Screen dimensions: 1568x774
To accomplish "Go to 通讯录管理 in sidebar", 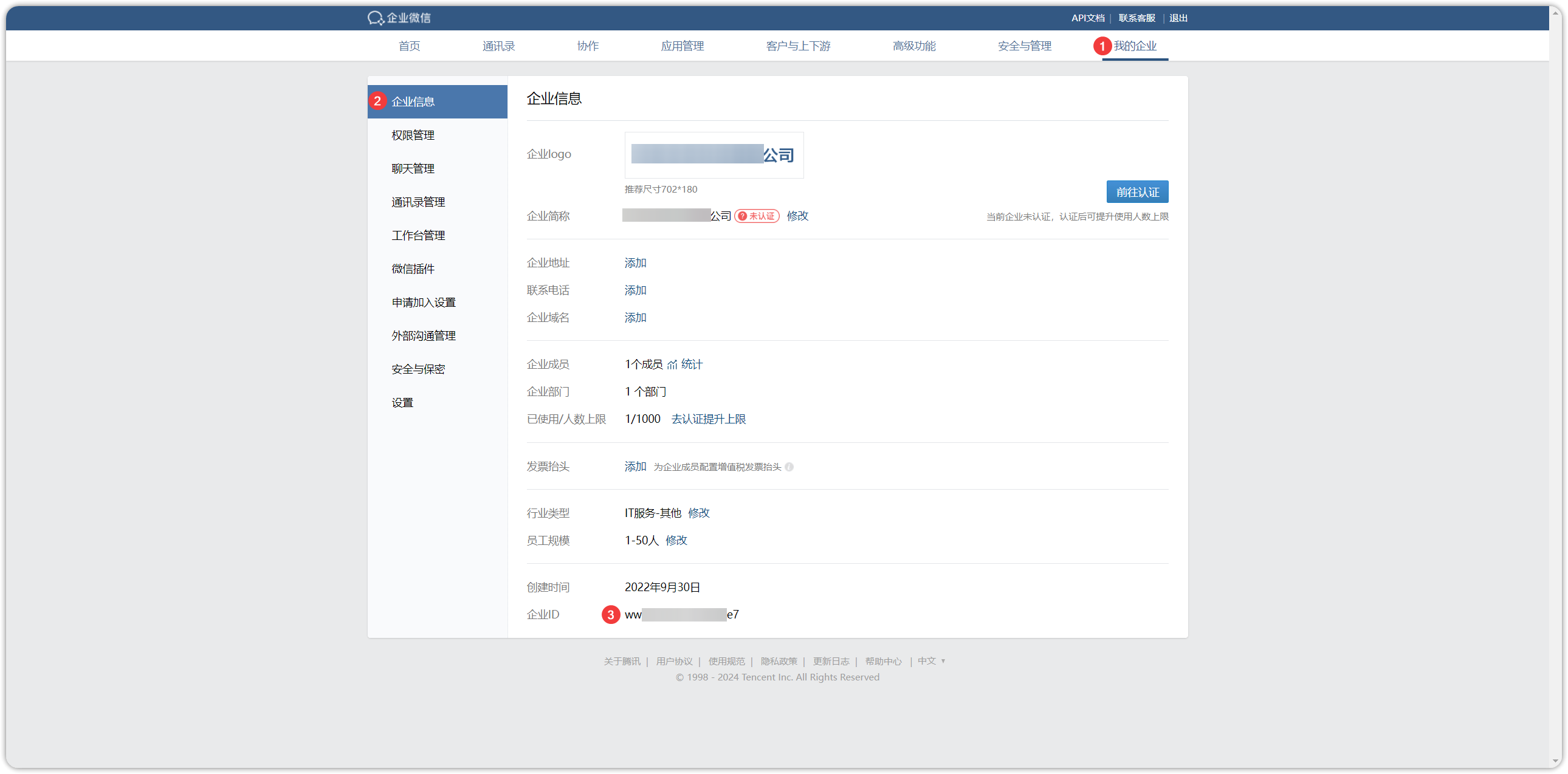I will tap(437, 202).
